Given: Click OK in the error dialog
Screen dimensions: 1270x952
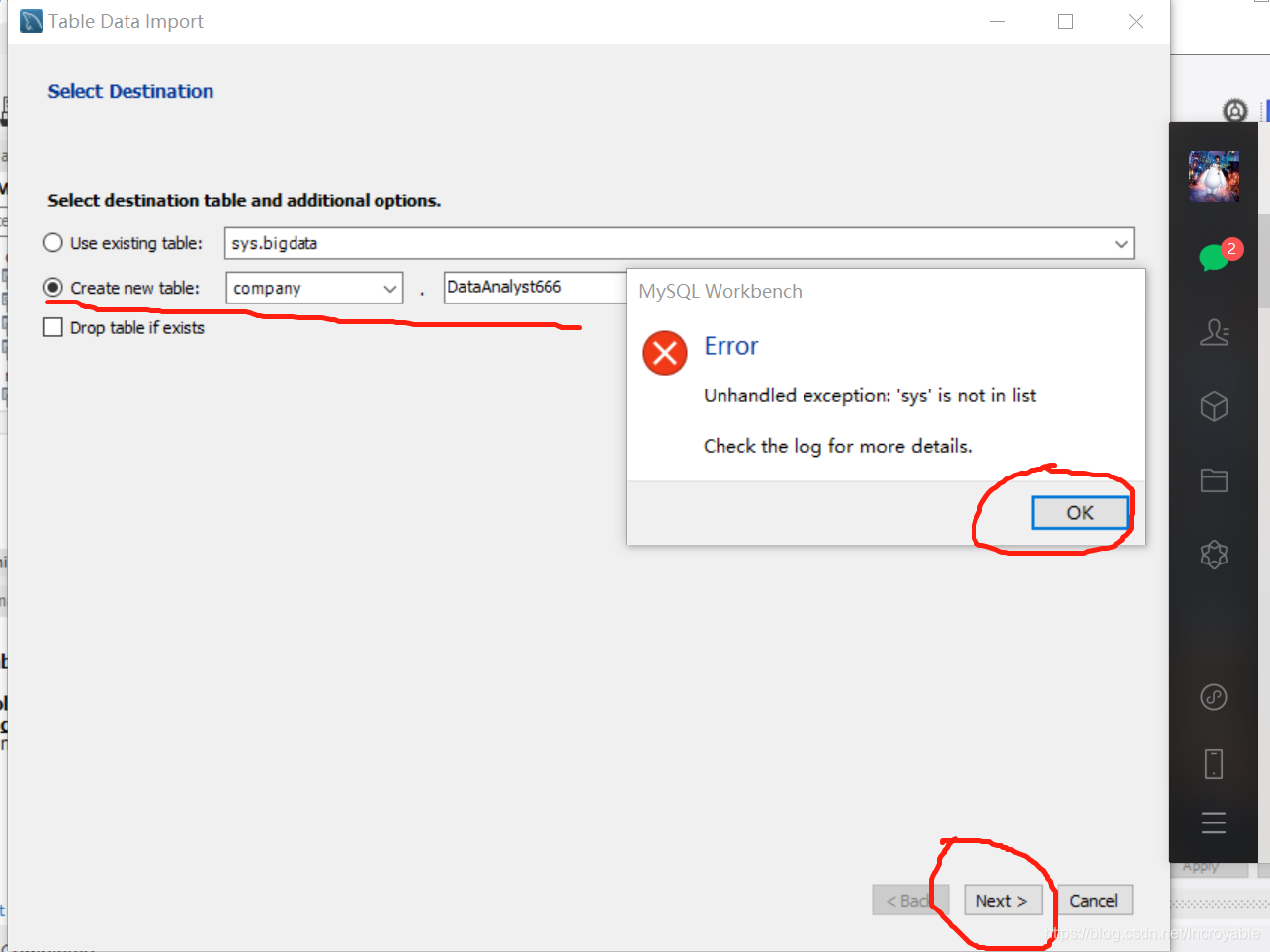Looking at the screenshot, I should 1079,512.
